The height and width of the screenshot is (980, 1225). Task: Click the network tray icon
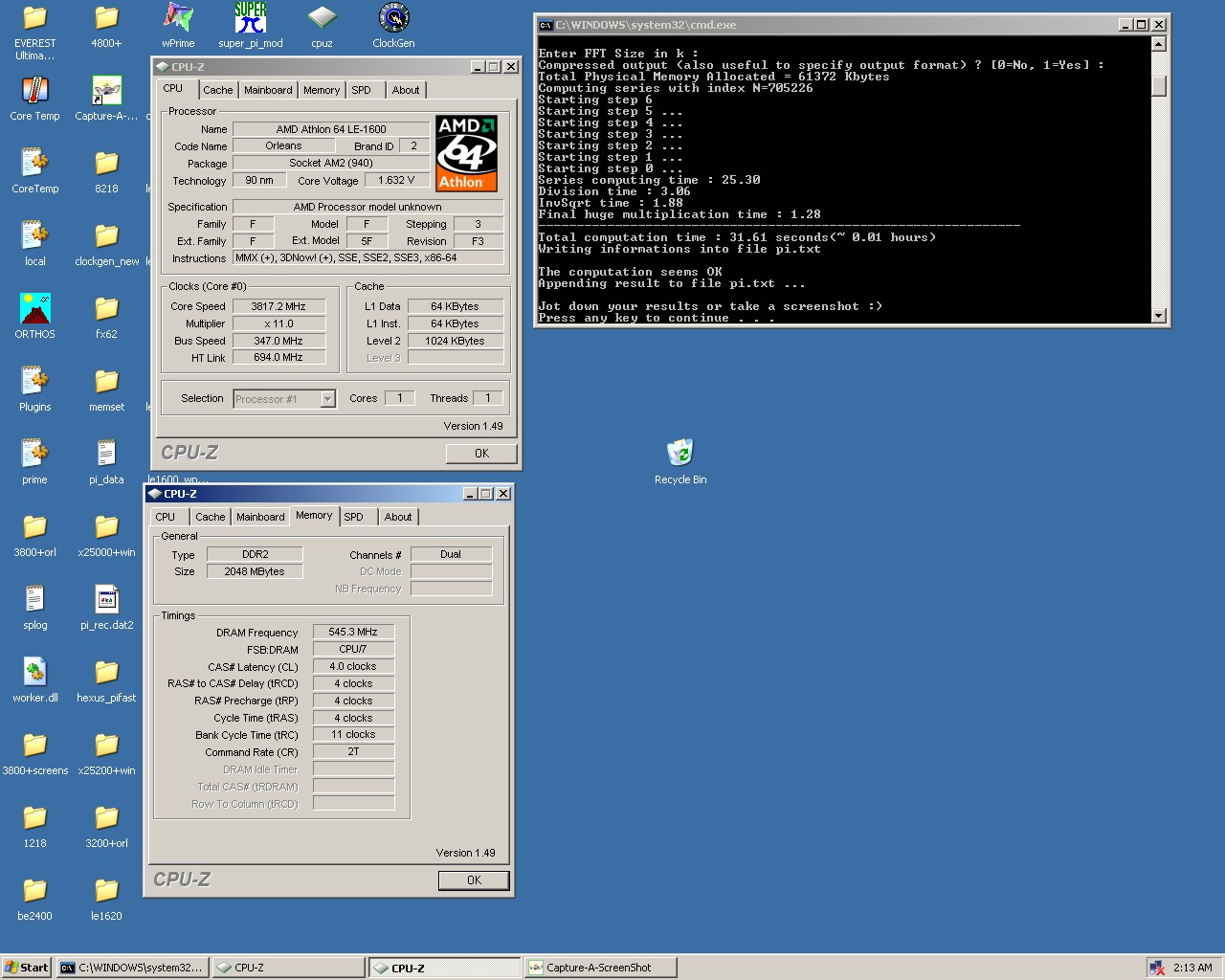coord(1157,968)
